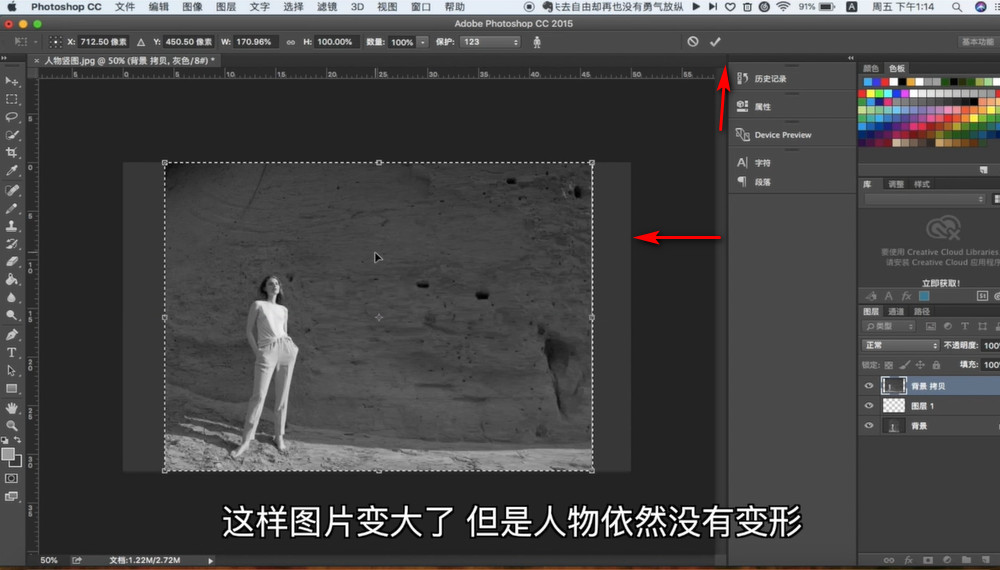Select the Dodge tool
The image size is (1000, 570).
[11, 315]
